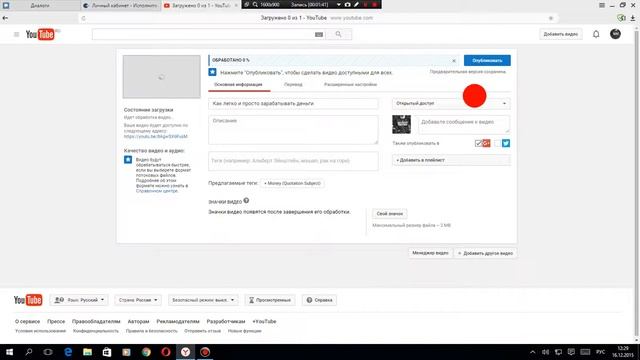This screenshot has height=360, width=640.
Task: Switch to Yandex Browser on the taskbar
Action: coord(185,352)
